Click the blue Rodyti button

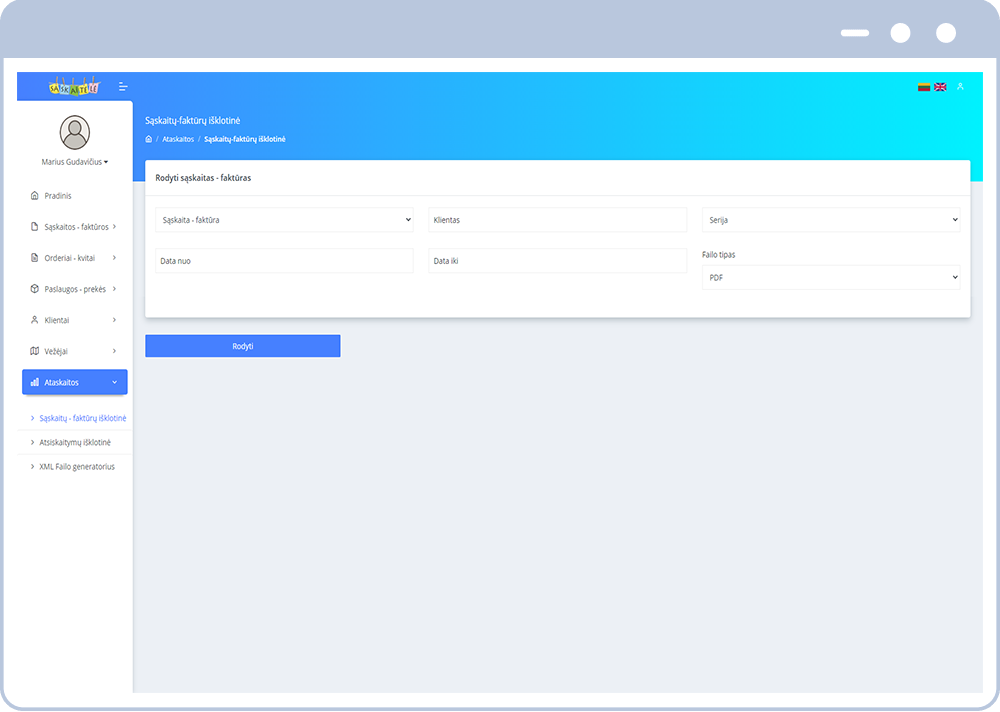pyautogui.click(x=242, y=346)
